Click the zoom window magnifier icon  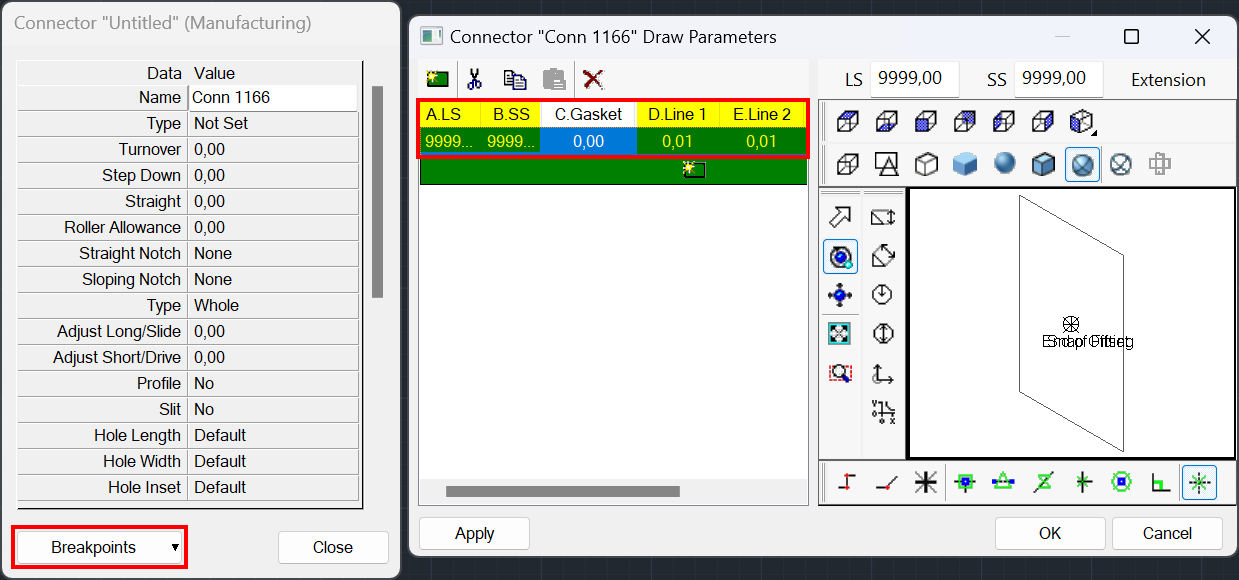coord(840,373)
